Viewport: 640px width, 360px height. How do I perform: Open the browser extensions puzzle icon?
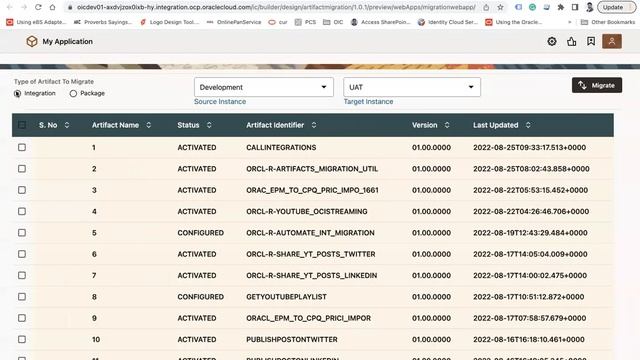coord(561,7)
